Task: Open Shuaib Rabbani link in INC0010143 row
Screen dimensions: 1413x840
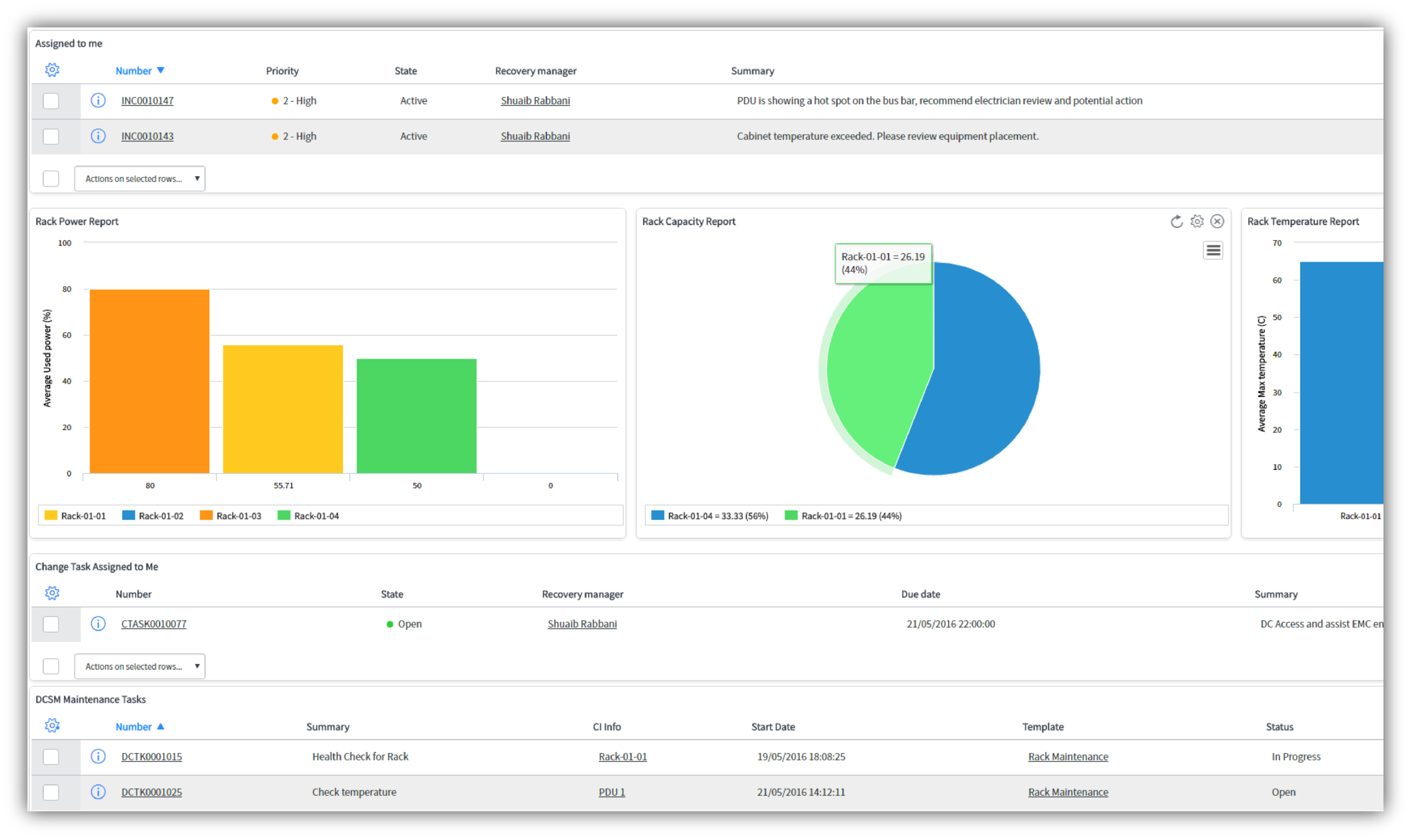Action: pyautogui.click(x=535, y=136)
